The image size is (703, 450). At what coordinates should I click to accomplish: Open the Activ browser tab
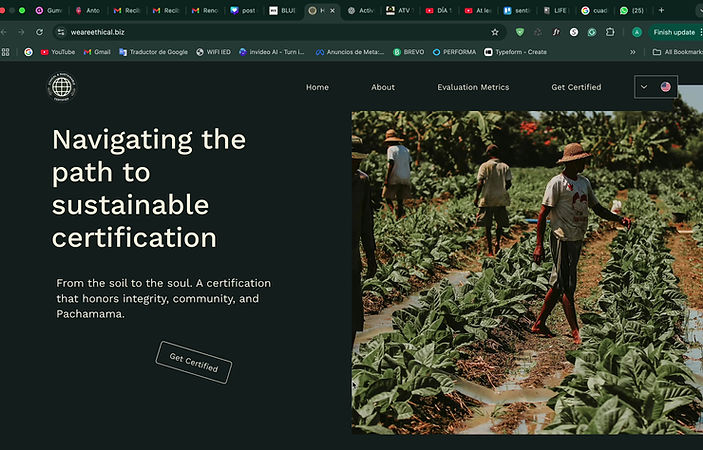360,10
